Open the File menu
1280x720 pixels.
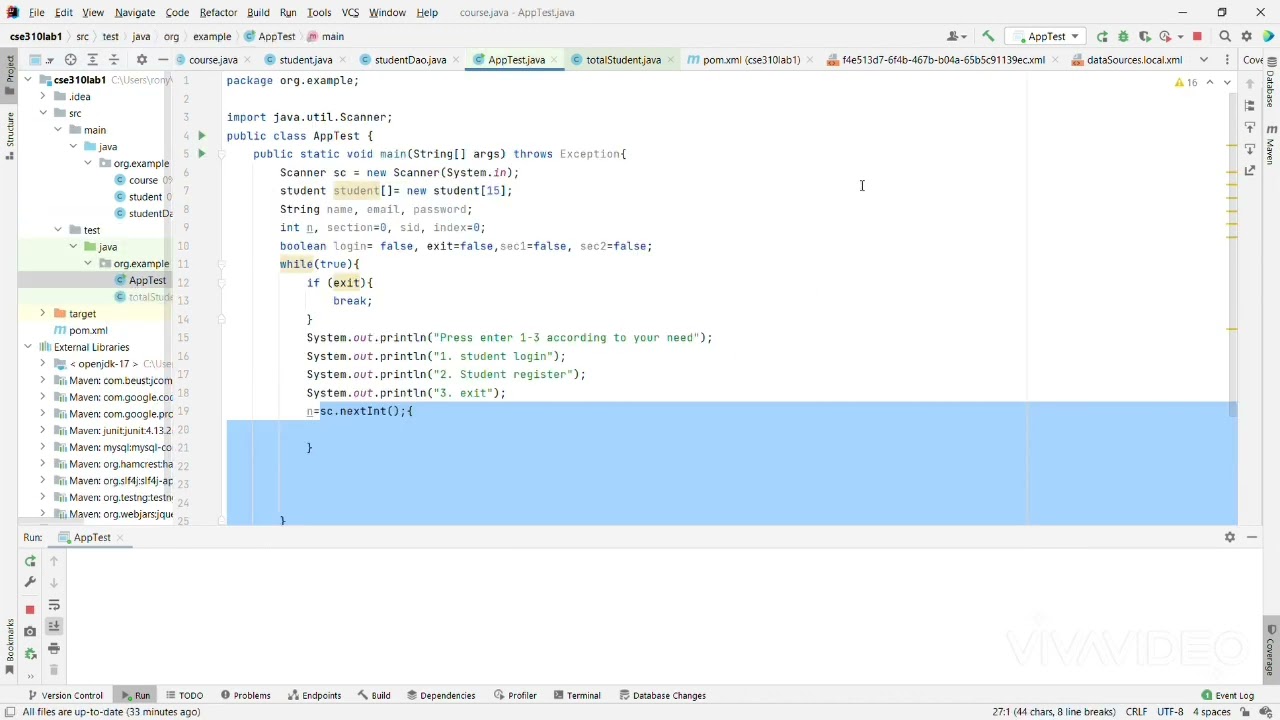[36, 12]
